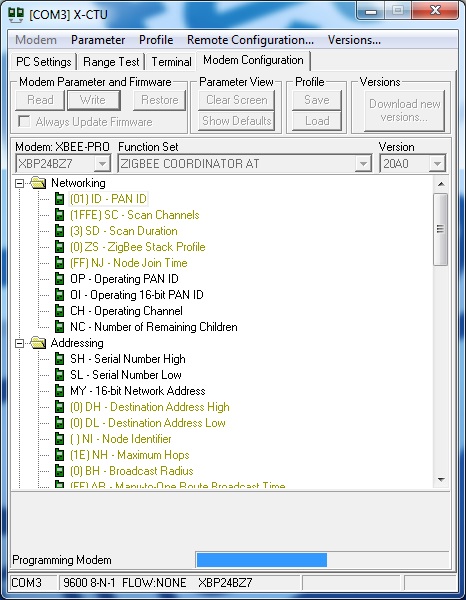This screenshot has height=600, width=466.
Task: Click the Addressing folder icon
Action: click(x=39, y=343)
